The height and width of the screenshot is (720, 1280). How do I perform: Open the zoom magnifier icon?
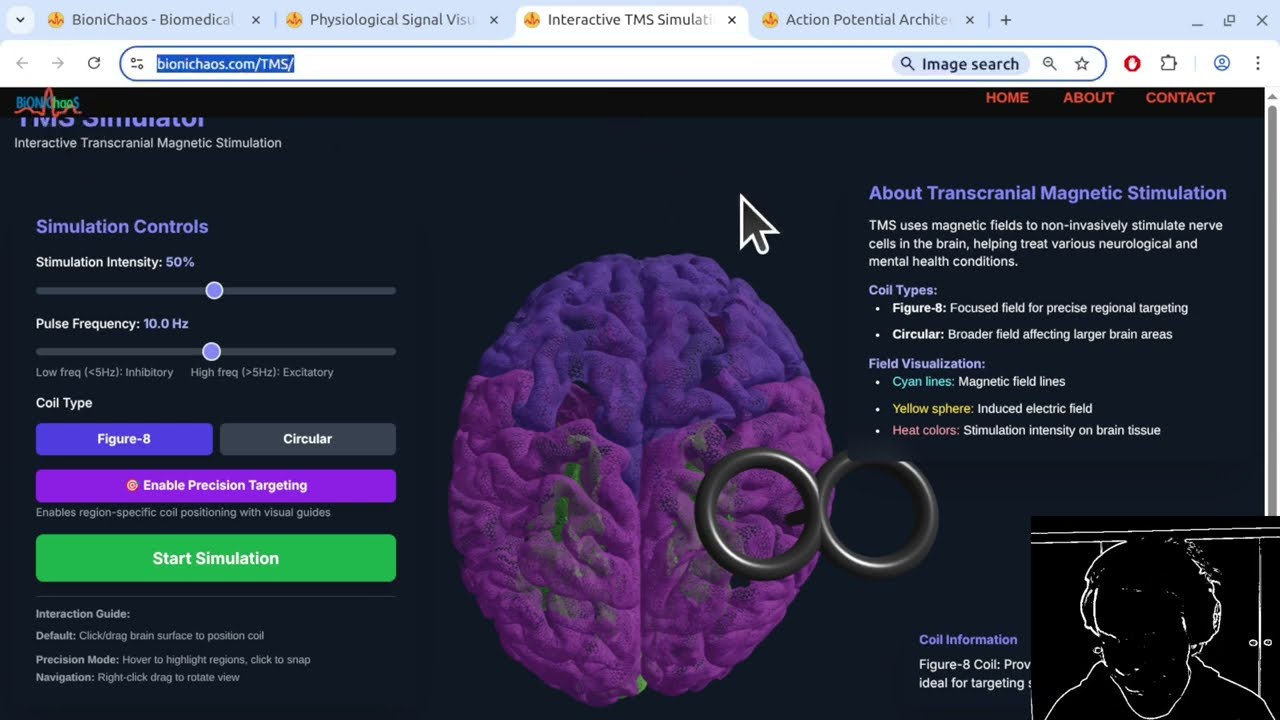coord(1049,63)
